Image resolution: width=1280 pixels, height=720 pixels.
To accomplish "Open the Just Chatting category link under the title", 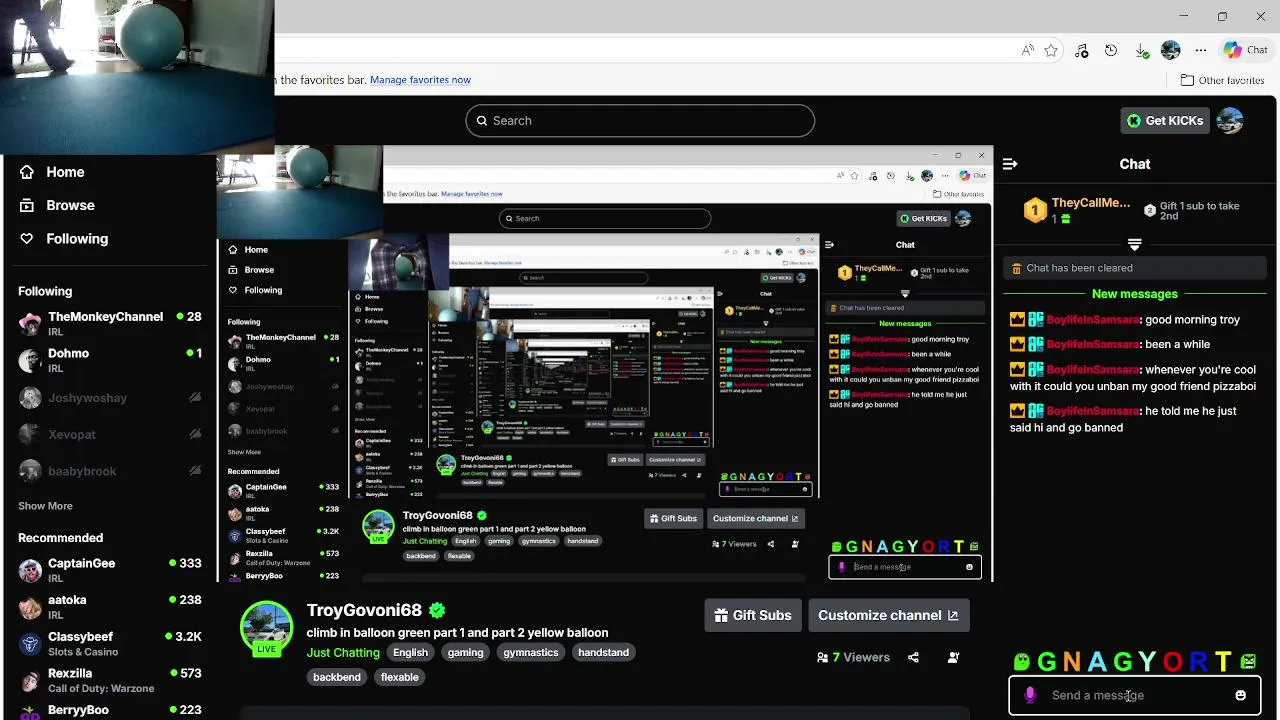I will [x=343, y=652].
